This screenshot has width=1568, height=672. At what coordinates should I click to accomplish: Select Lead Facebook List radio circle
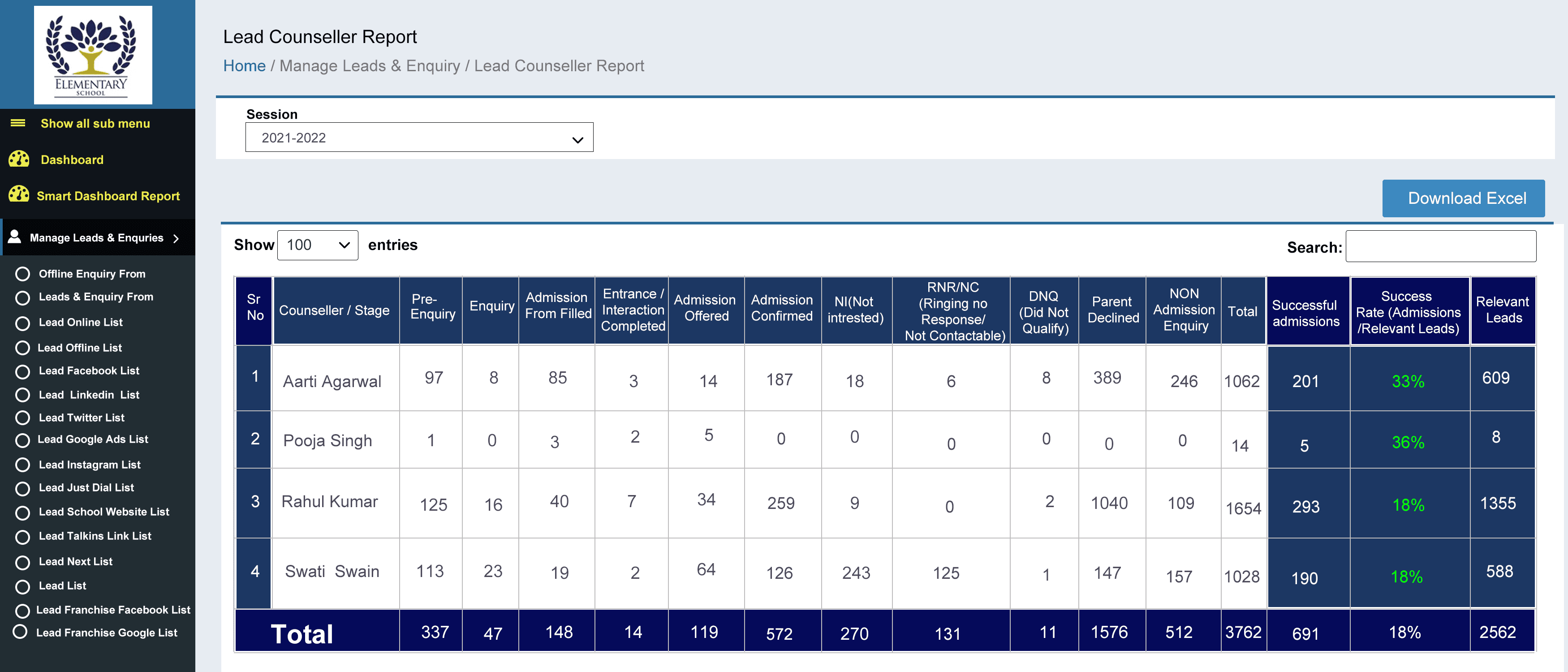click(x=22, y=371)
